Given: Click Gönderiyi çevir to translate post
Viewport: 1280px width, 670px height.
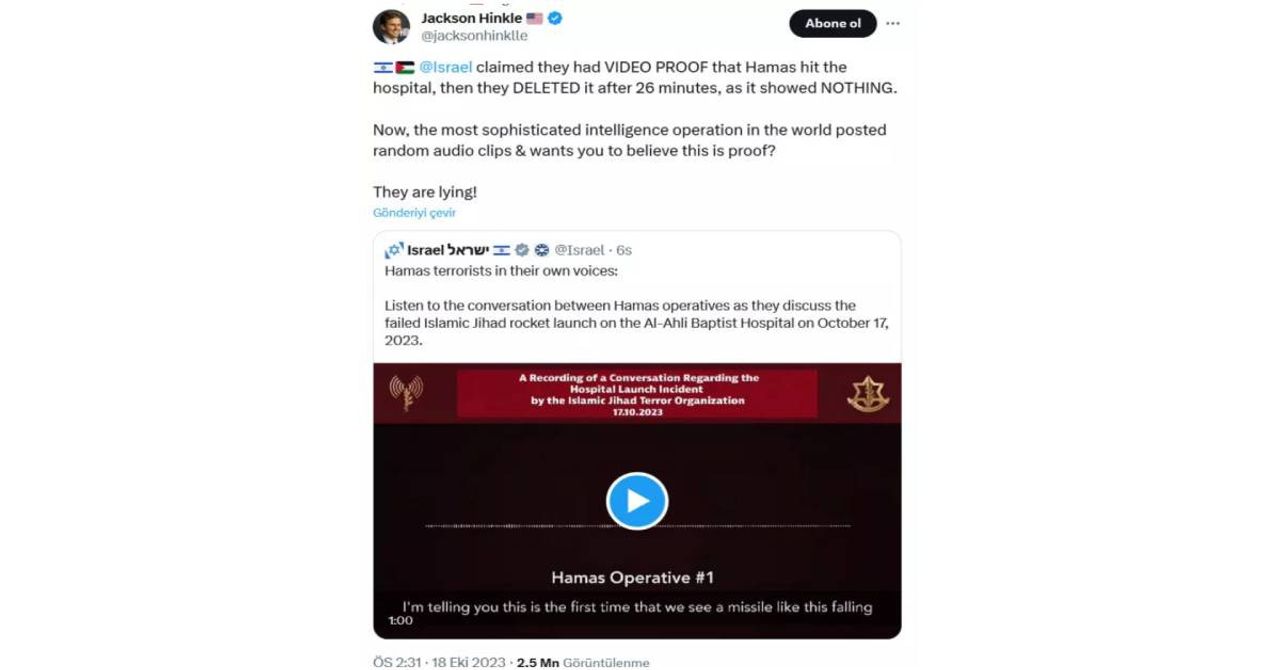Looking at the screenshot, I should coord(414,213).
